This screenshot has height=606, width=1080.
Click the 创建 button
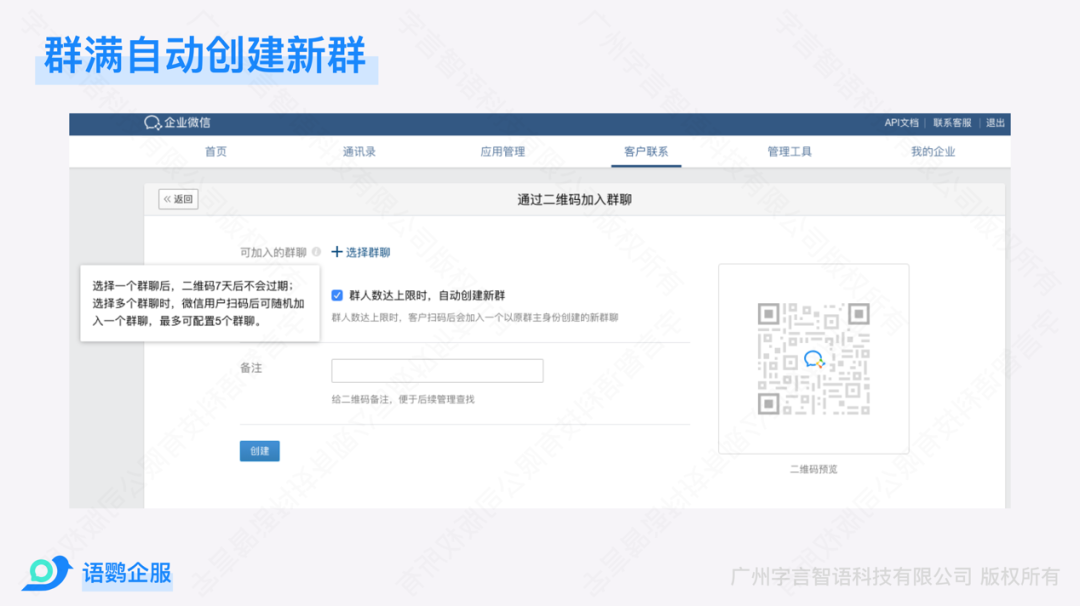pyautogui.click(x=260, y=451)
